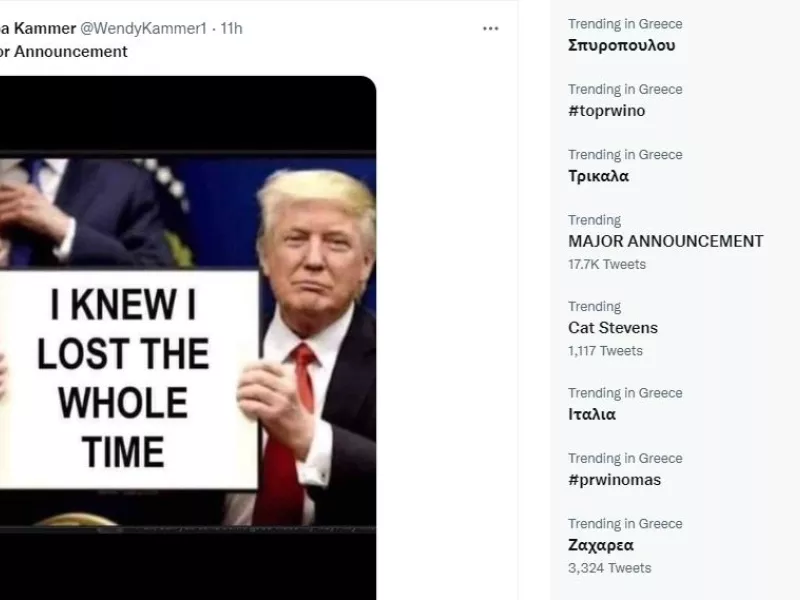
Task: Click Trending in Greece label above Σπυροπουλου
Action: click(625, 24)
